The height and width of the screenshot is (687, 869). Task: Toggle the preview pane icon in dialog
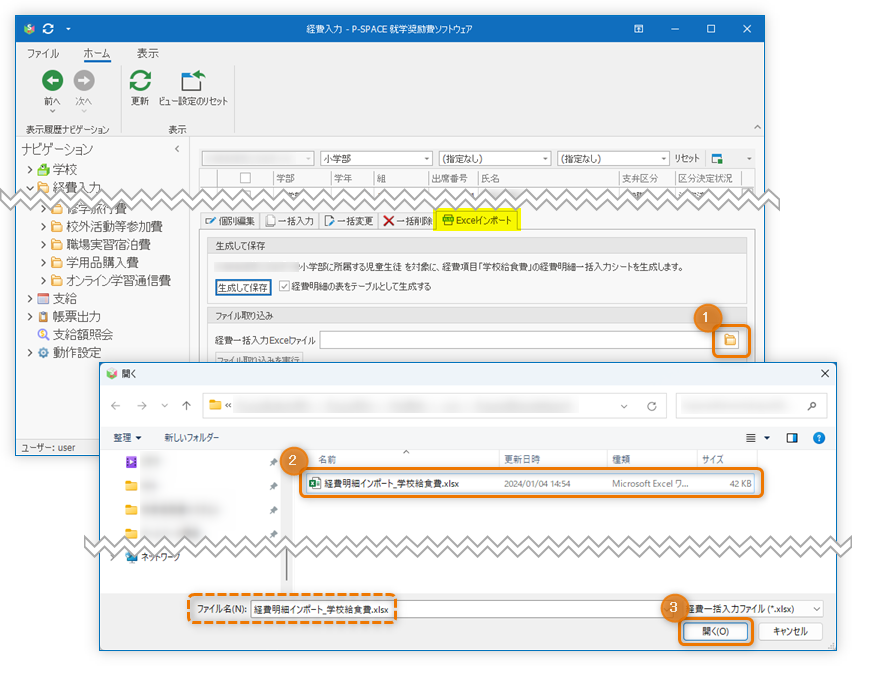[x=791, y=438]
